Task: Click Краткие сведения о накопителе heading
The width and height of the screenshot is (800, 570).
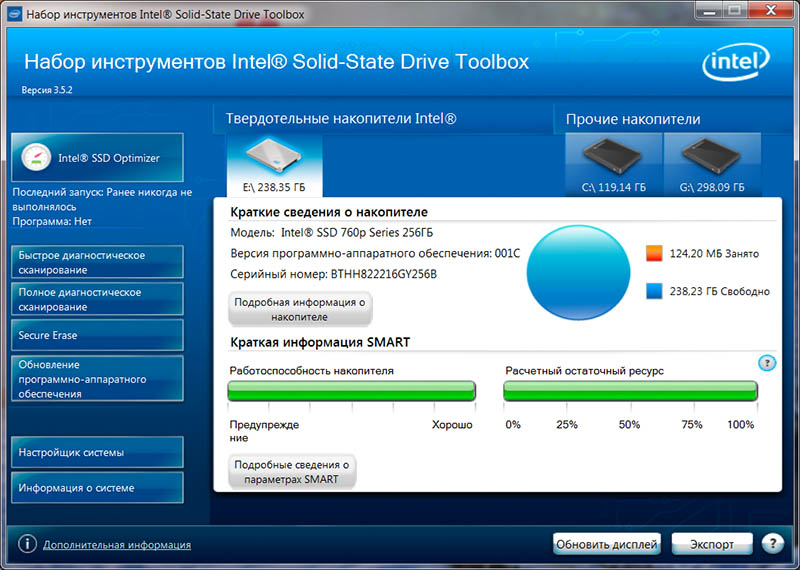Action: (x=329, y=212)
